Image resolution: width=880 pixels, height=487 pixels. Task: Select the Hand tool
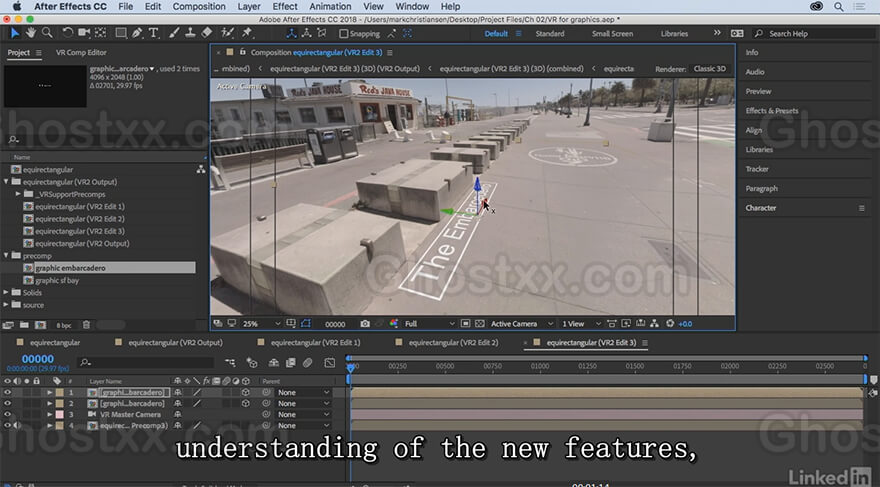(31, 33)
